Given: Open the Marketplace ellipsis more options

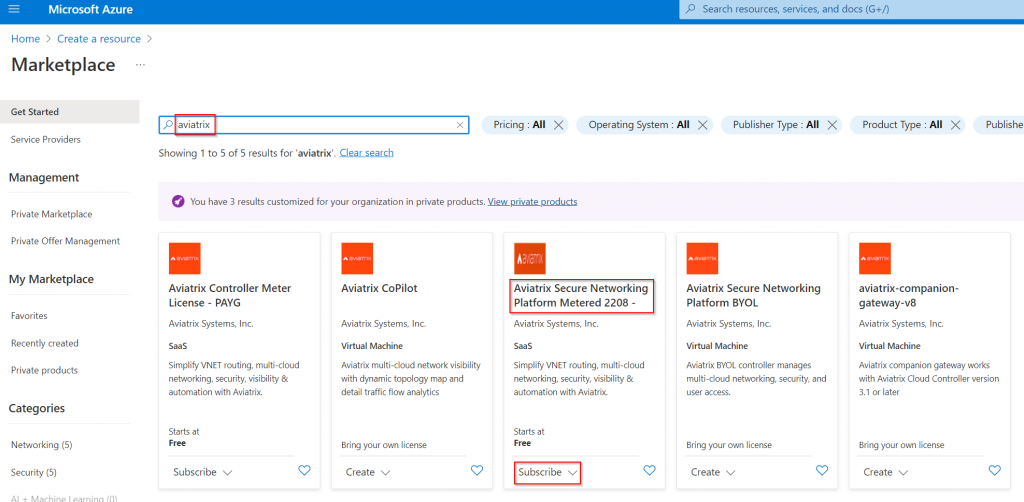Looking at the screenshot, I should [x=140, y=65].
